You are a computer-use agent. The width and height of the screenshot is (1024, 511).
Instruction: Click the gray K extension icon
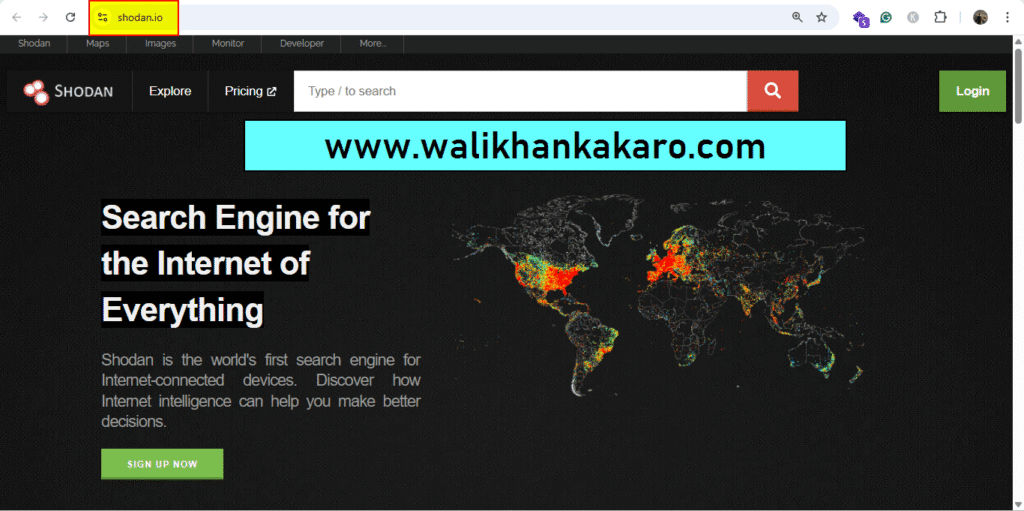[913, 18]
